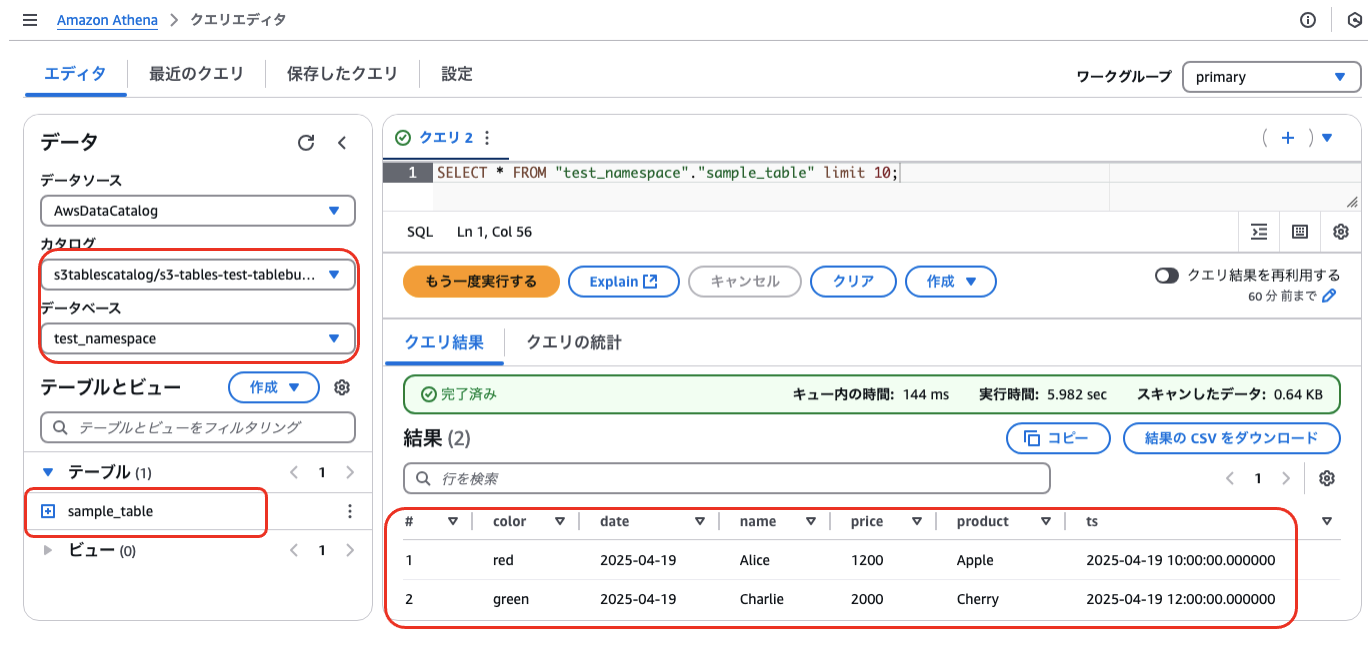Refresh the データ panel
Image resolution: width=1368 pixels, height=648 pixels.
click(306, 143)
